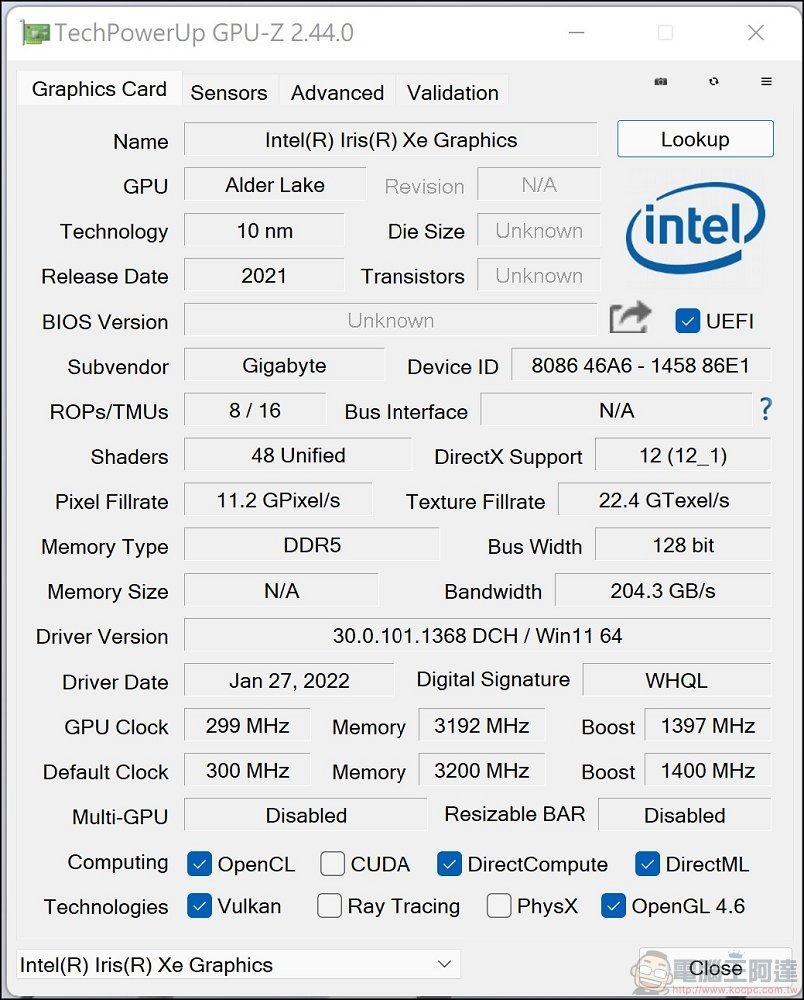This screenshot has height=1000, width=804.
Task: Open the Validation tab
Action: pos(453,92)
